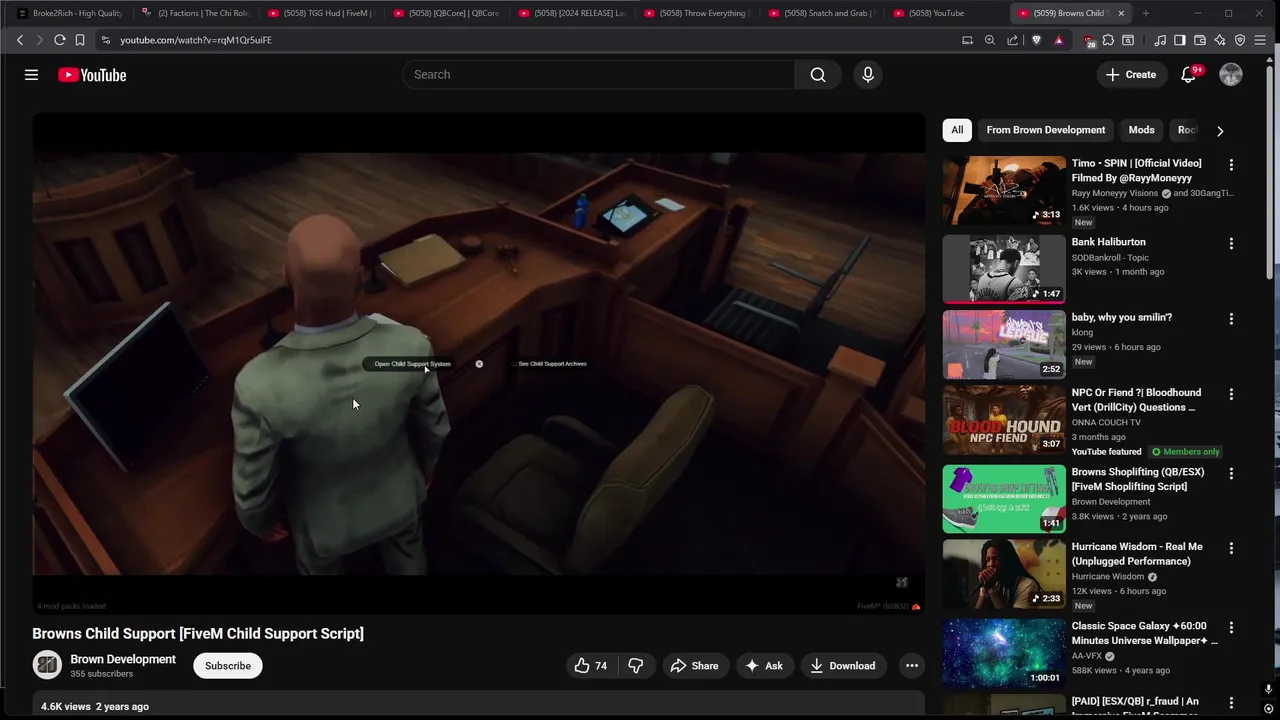This screenshot has height=720, width=1280.
Task: Open options for Hurricane Wisdom video
Action: coord(1231,549)
